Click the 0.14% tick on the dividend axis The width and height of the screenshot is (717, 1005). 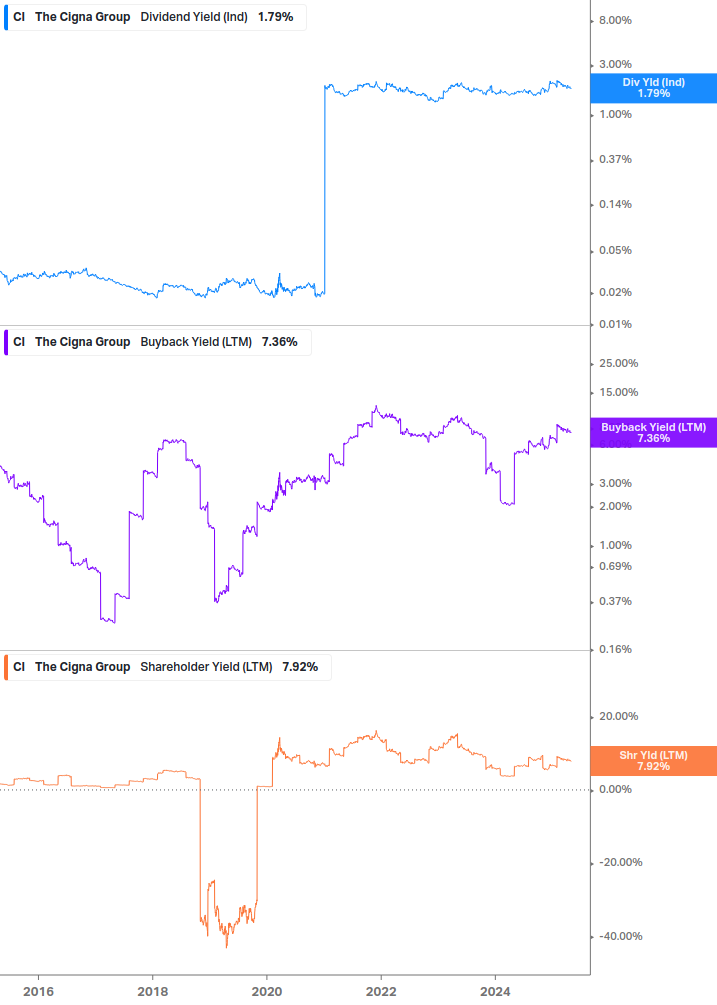point(615,204)
